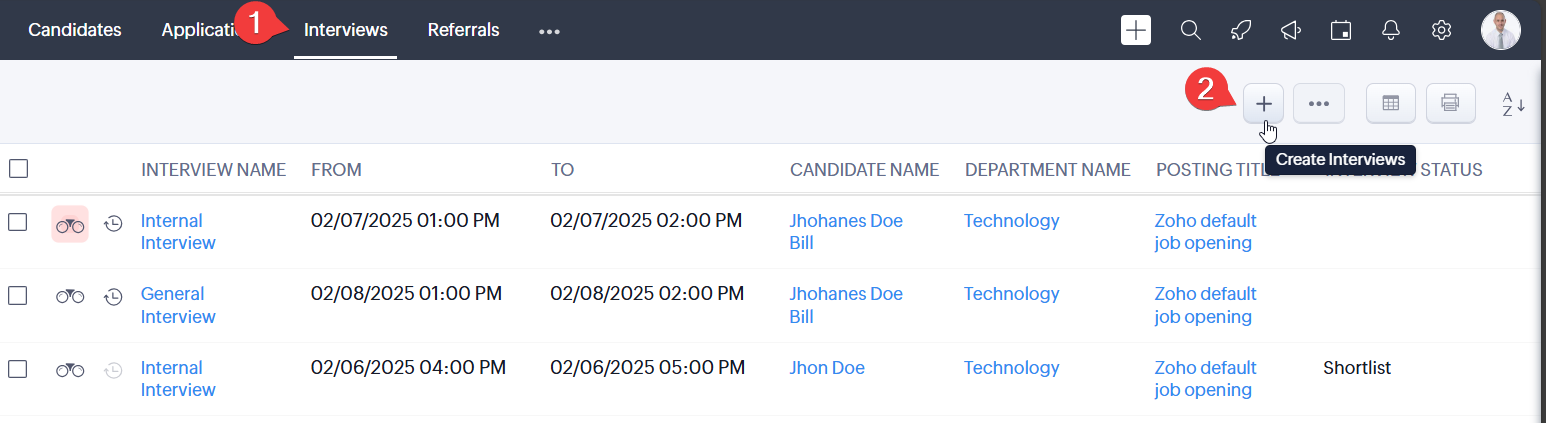This screenshot has width=1546, height=423.
Task: Toggle the select-all checkbox in header
Action: pyautogui.click(x=18, y=169)
